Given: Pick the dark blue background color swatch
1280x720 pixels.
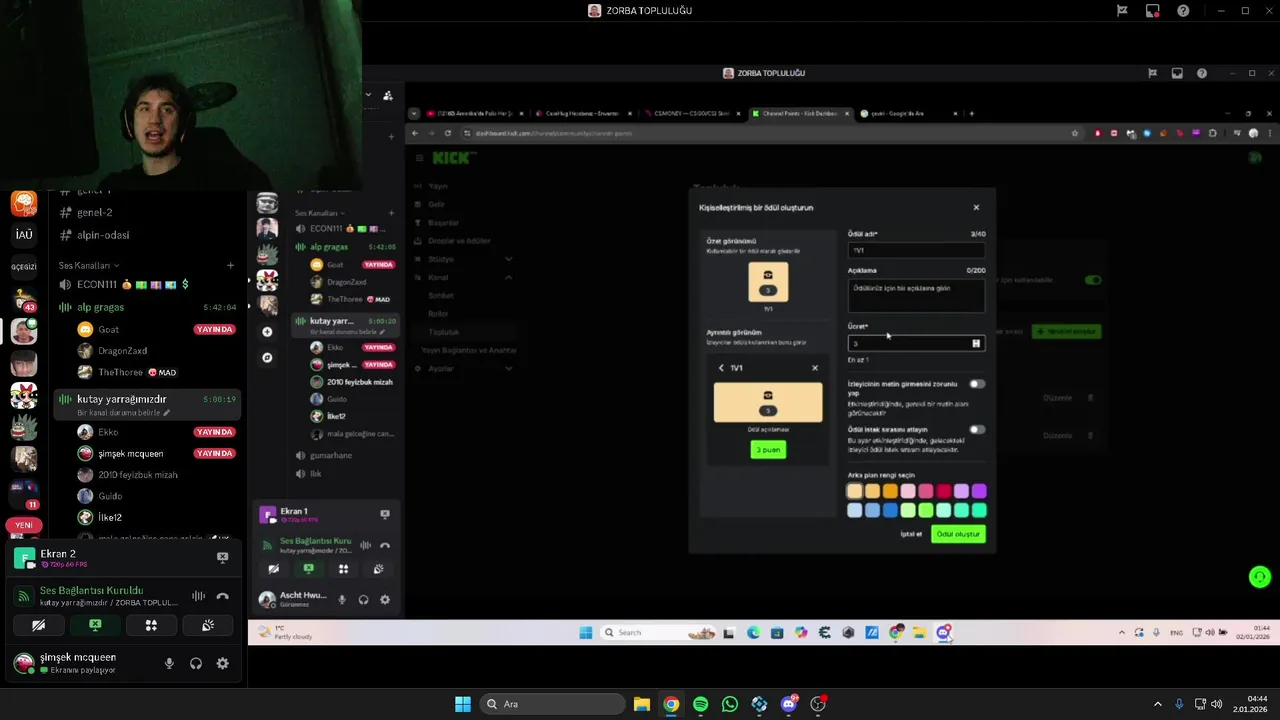Looking at the screenshot, I should (x=890, y=510).
